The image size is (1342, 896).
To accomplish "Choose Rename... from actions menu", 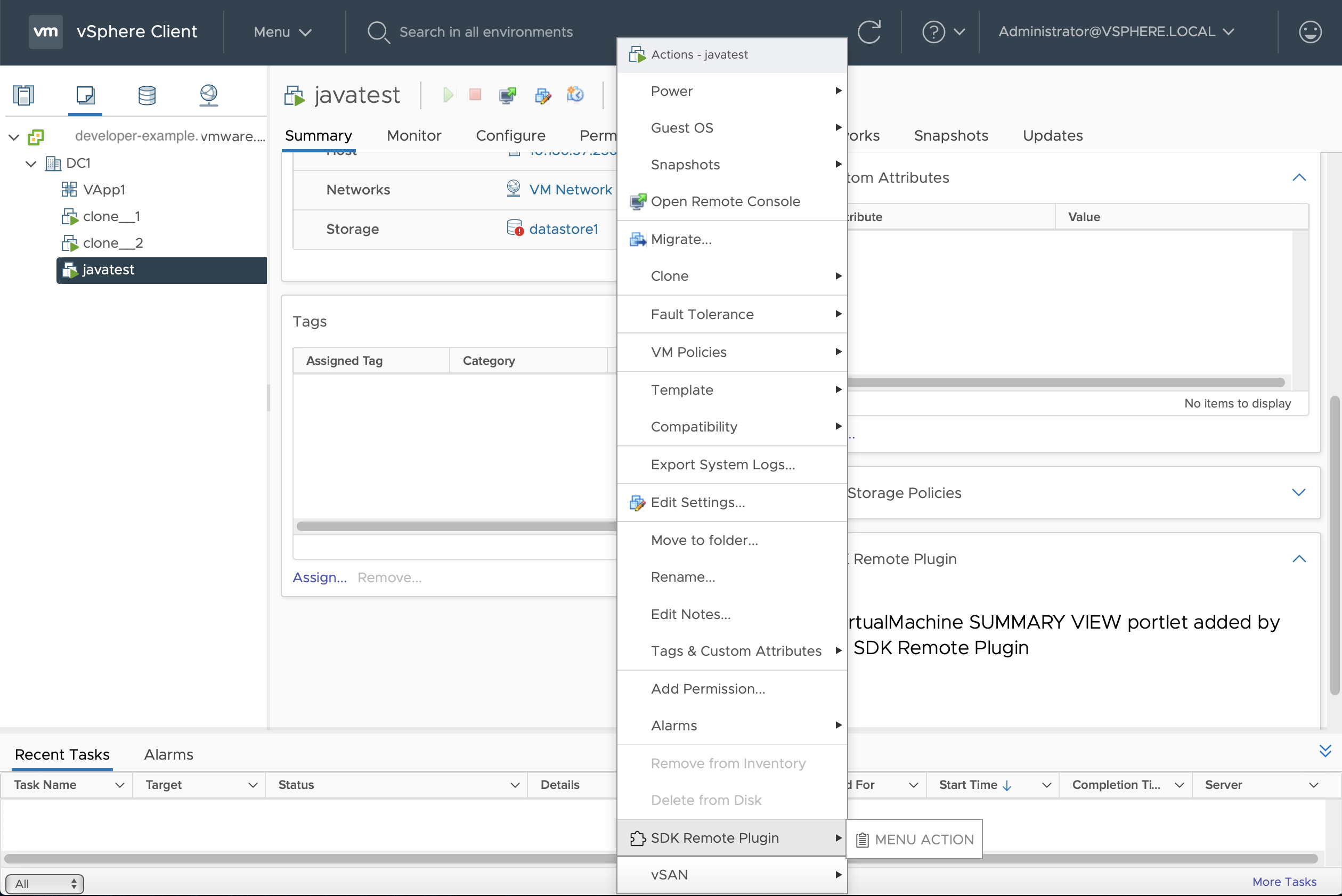I will point(732,576).
